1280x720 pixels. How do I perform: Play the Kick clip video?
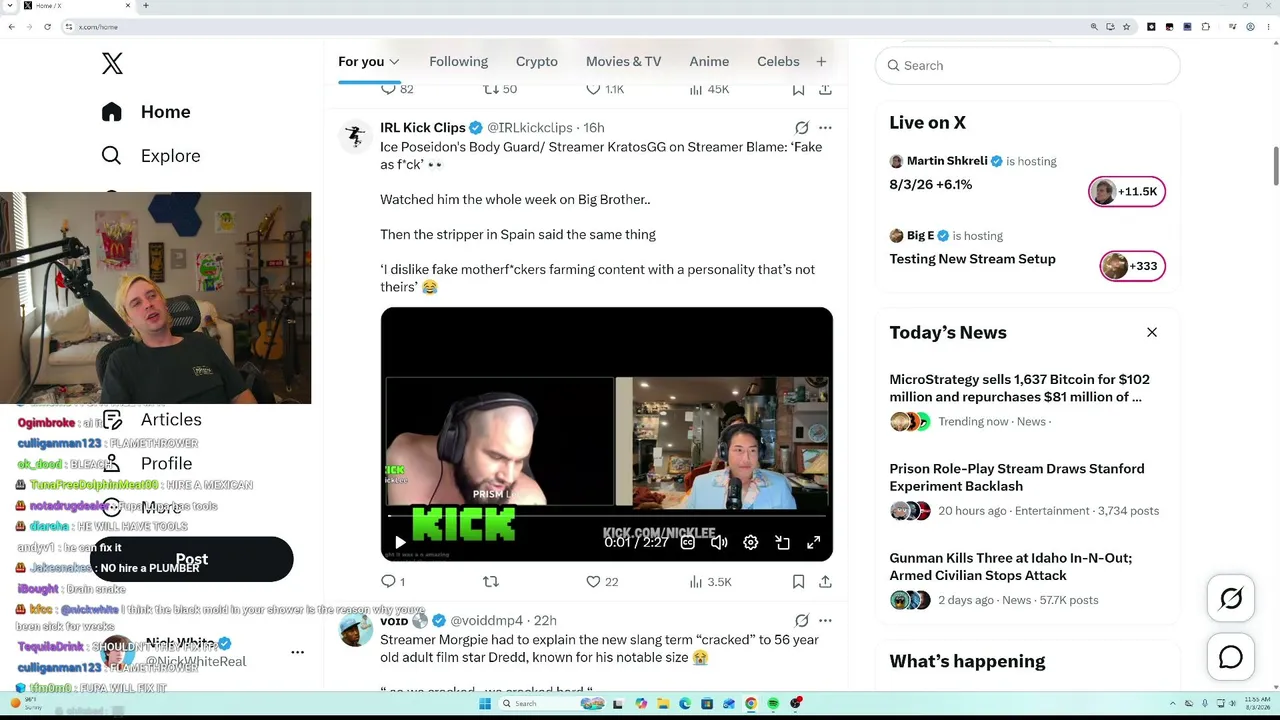pos(400,543)
